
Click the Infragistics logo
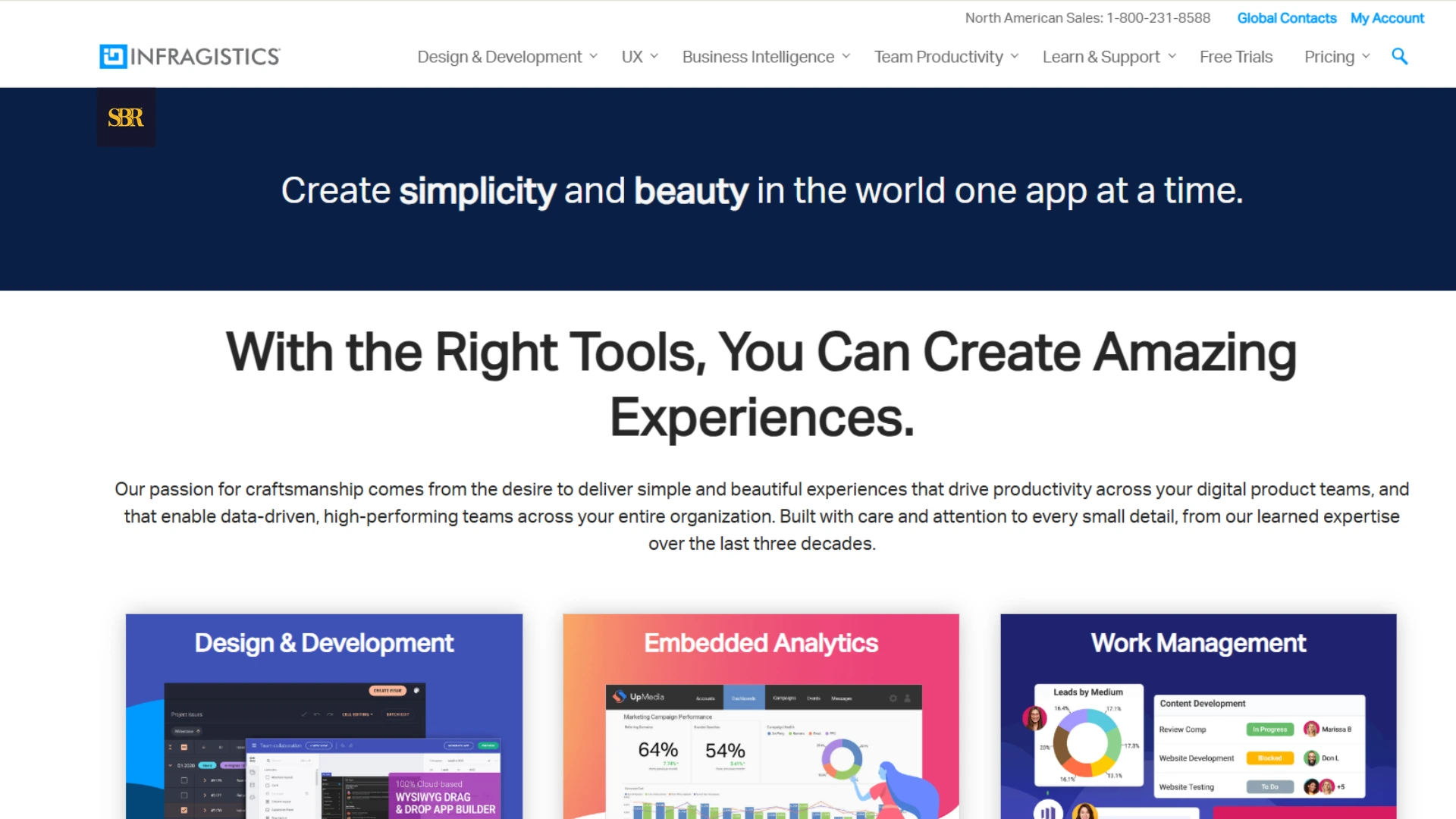pyautogui.click(x=190, y=57)
